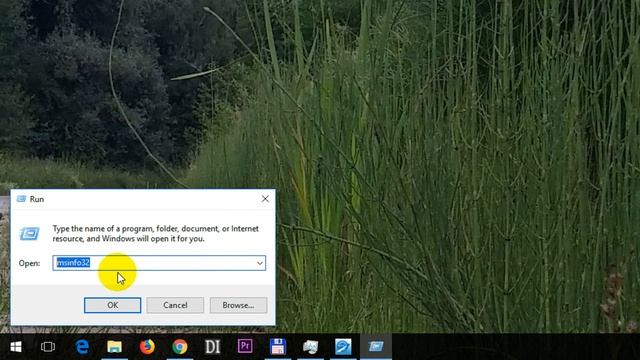Cancel the Run dialog
640x360 pixels.
click(175, 305)
